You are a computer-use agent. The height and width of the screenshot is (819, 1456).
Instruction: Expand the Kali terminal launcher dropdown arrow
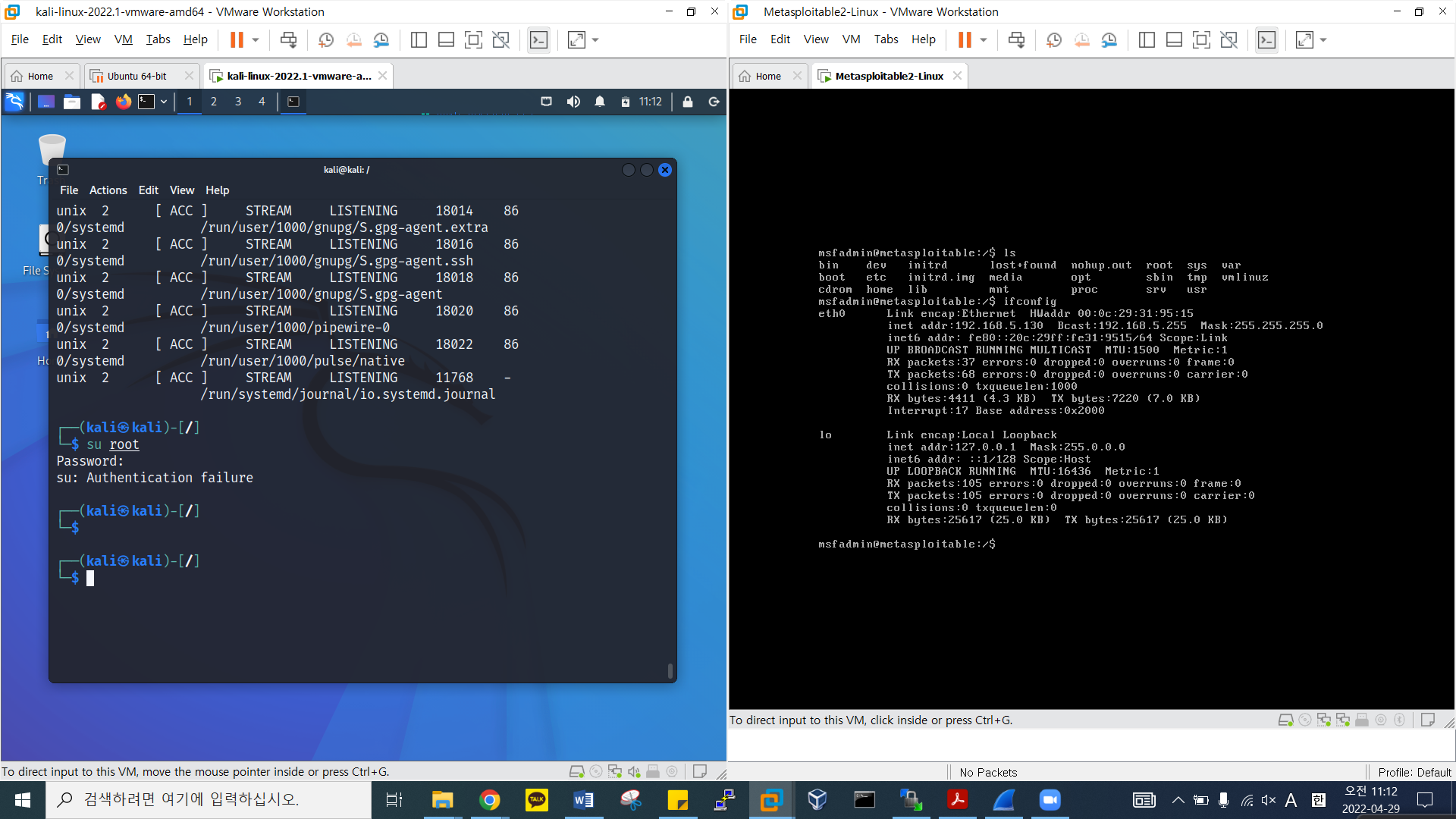click(164, 102)
